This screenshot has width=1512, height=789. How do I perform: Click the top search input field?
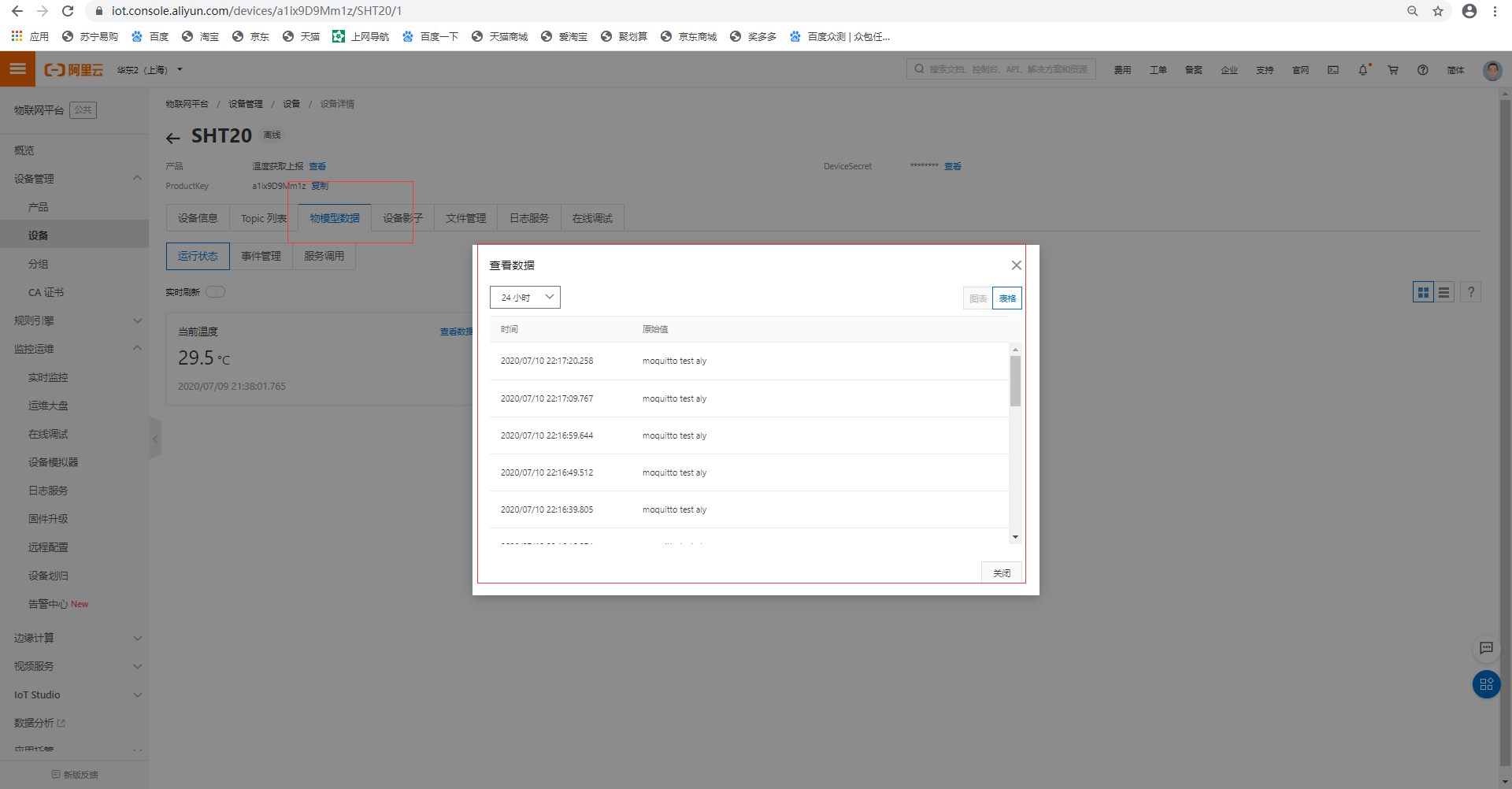(1000, 69)
